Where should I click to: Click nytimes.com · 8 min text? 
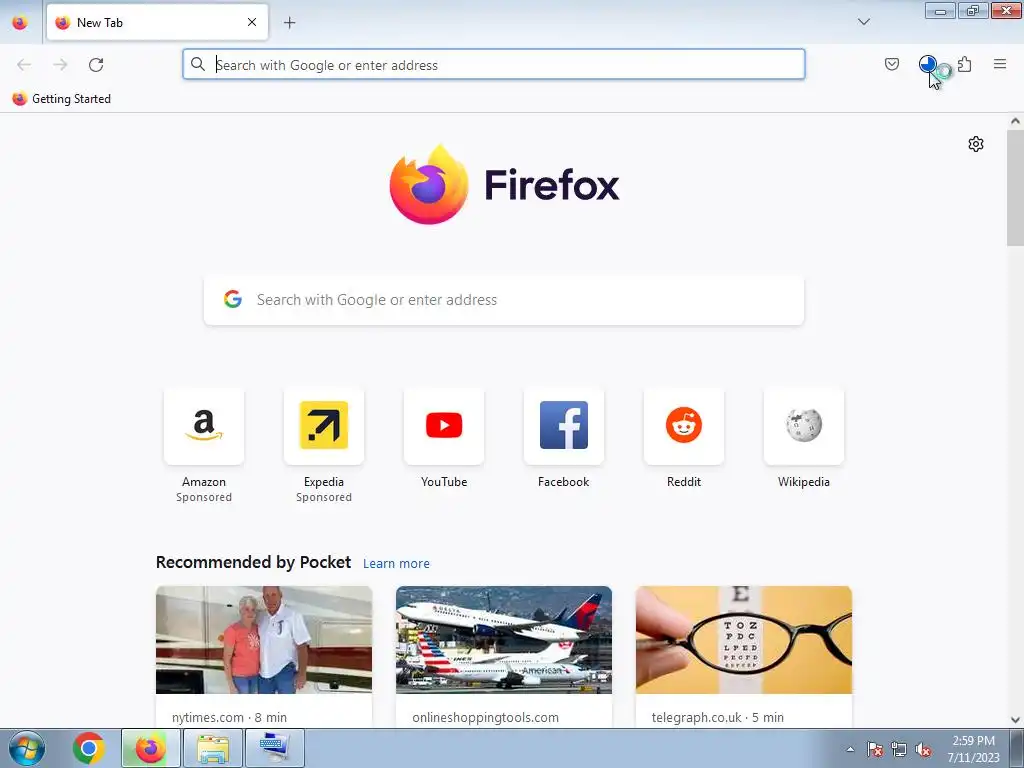coord(229,717)
